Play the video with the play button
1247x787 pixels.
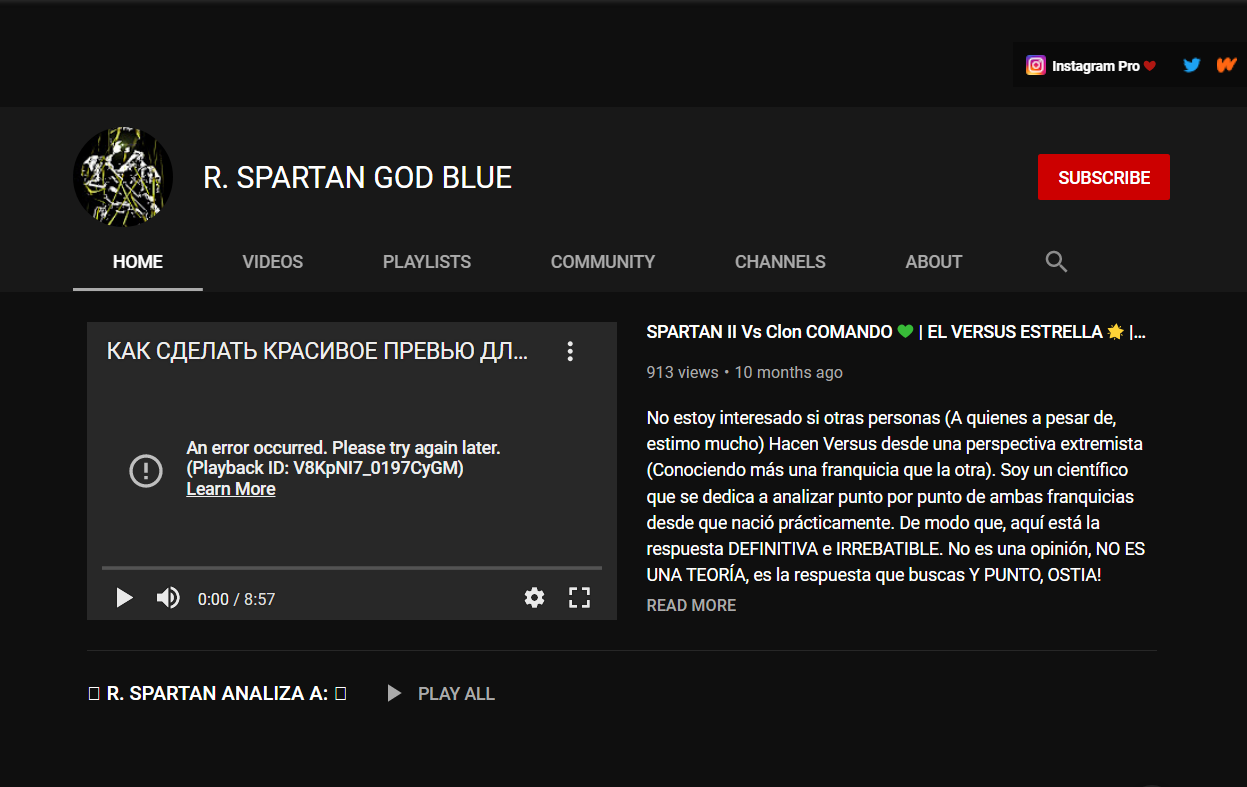[124, 598]
